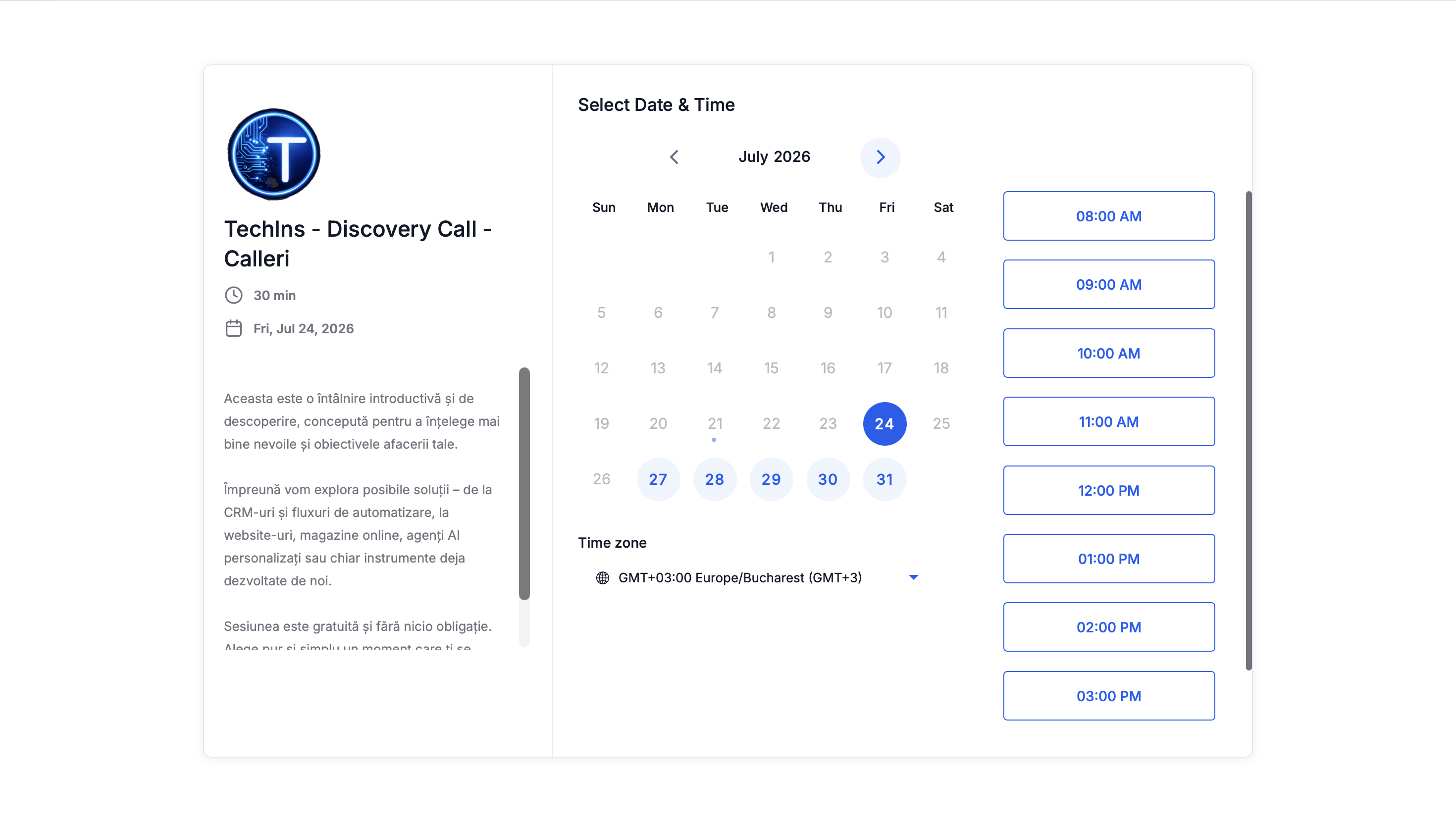Expand the time zone dropdown arrow
This screenshot has width=1456, height=826.
(913, 577)
